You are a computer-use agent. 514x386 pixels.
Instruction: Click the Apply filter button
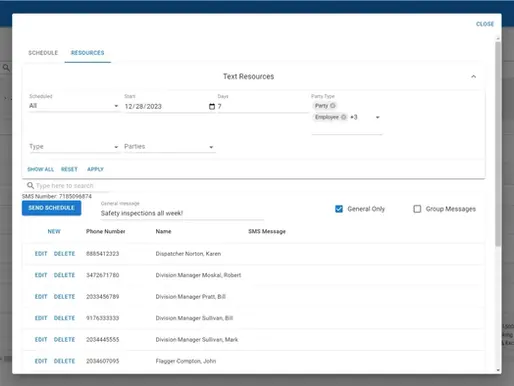tap(95, 169)
